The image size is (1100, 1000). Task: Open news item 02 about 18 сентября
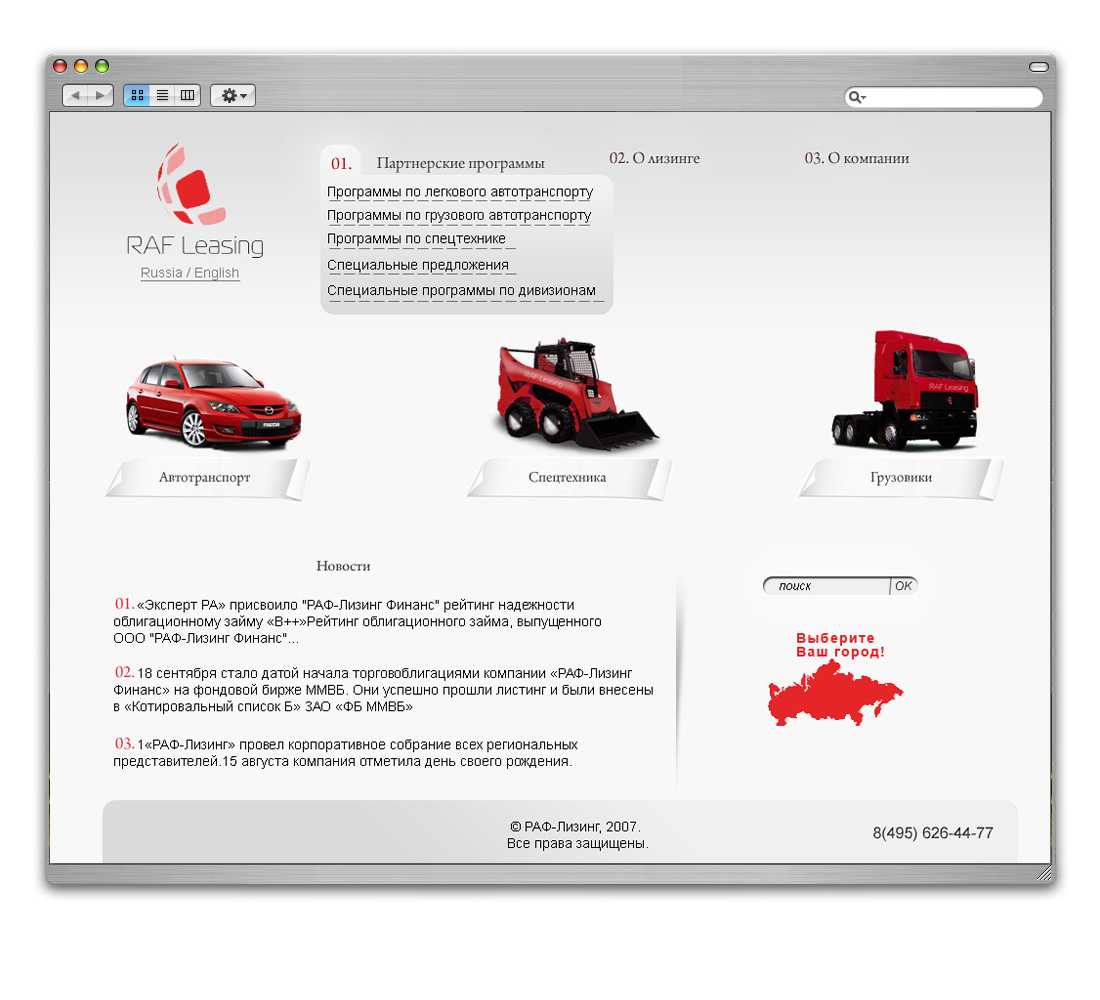(384, 689)
